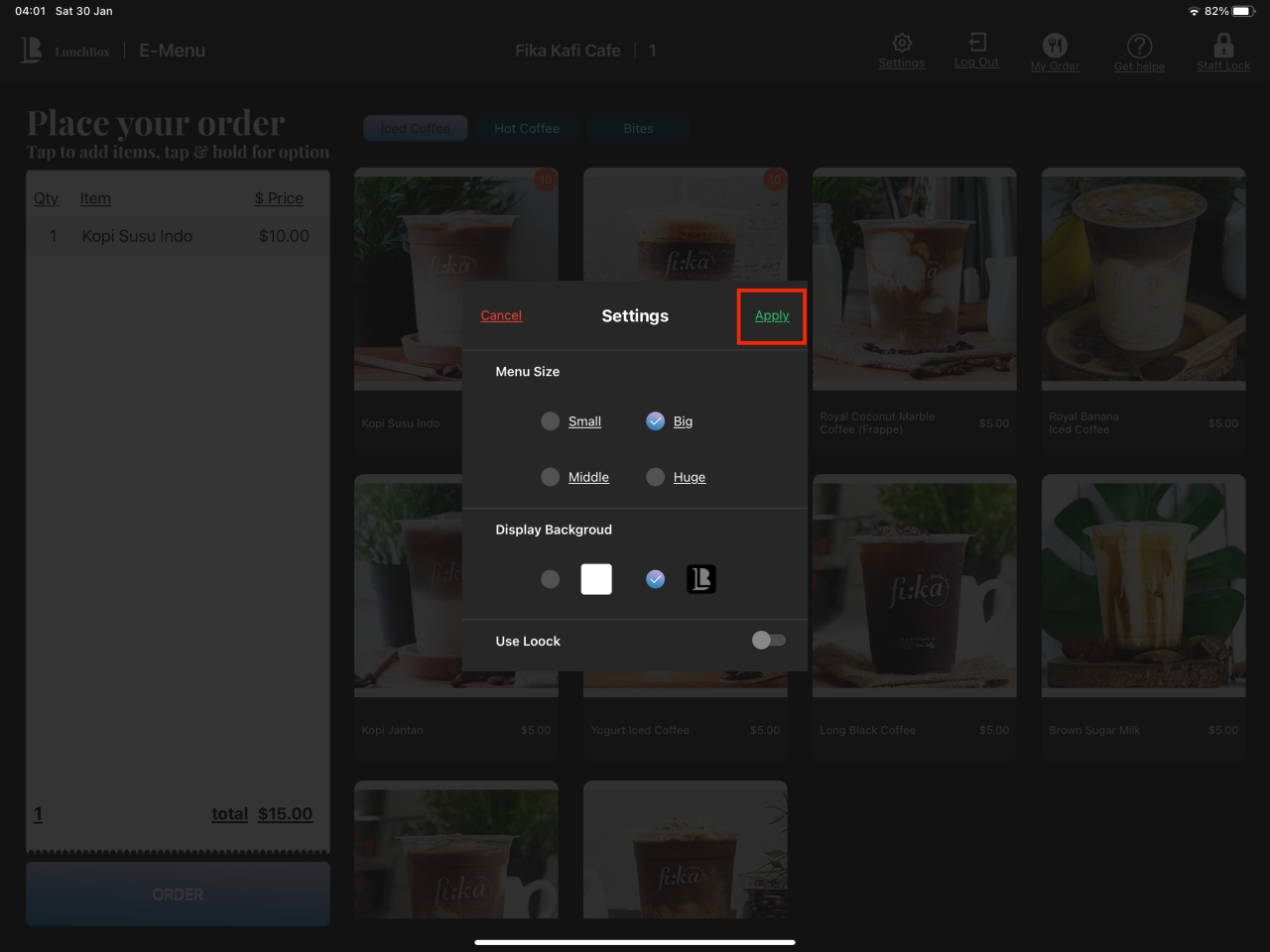The image size is (1270, 952).
Task: Tap the Staff Lock padlock icon
Action: click(1223, 45)
